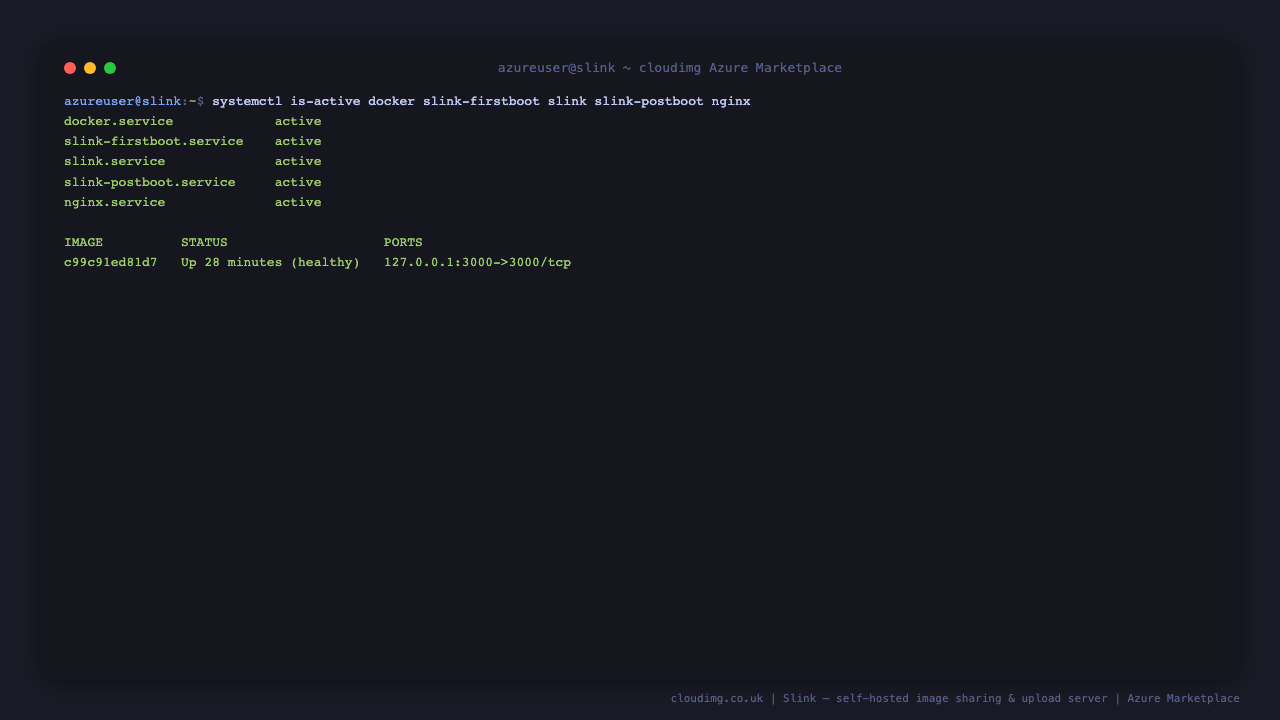Click the terminal title azureuser@slink
Screen dimensions: 1280x720
[x=670, y=68]
